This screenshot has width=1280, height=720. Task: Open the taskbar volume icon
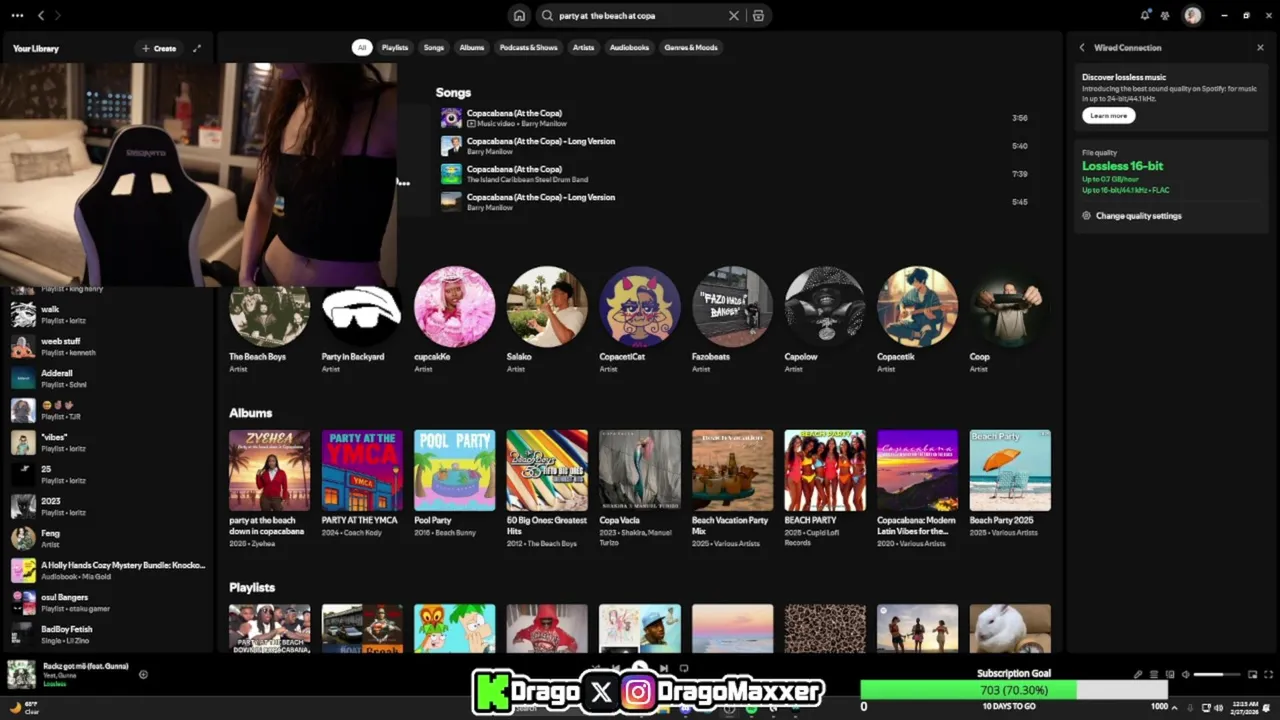click(x=1218, y=707)
